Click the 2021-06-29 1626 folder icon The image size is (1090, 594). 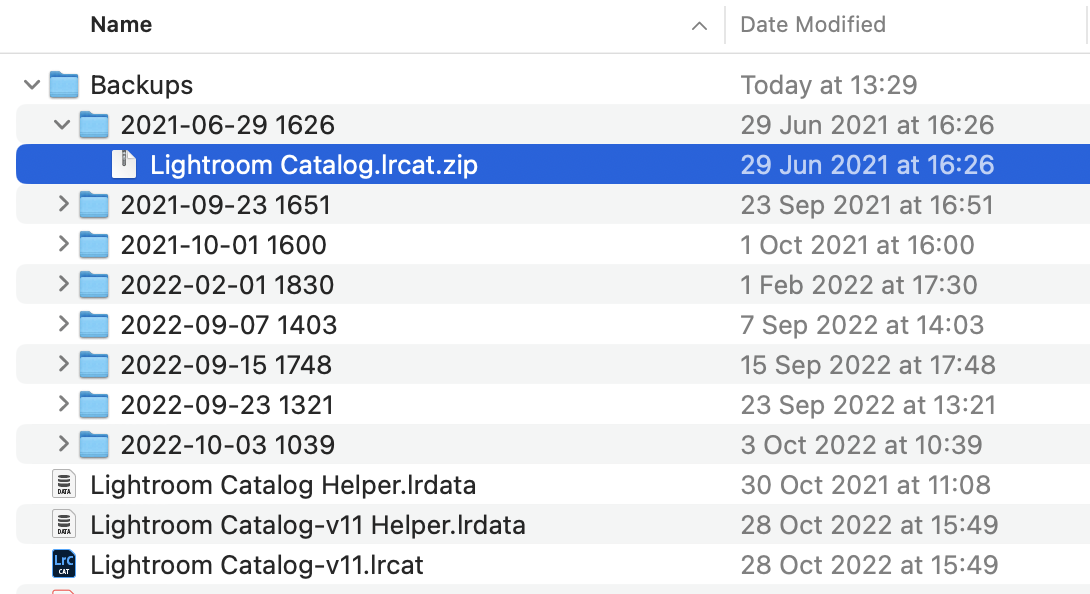[94, 125]
